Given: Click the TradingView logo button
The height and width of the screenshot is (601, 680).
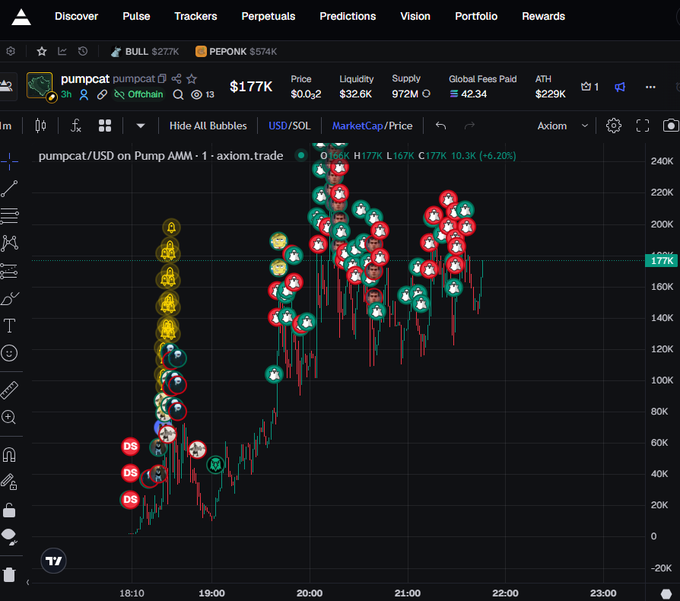Looking at the screenshot, I should (54, 561).
